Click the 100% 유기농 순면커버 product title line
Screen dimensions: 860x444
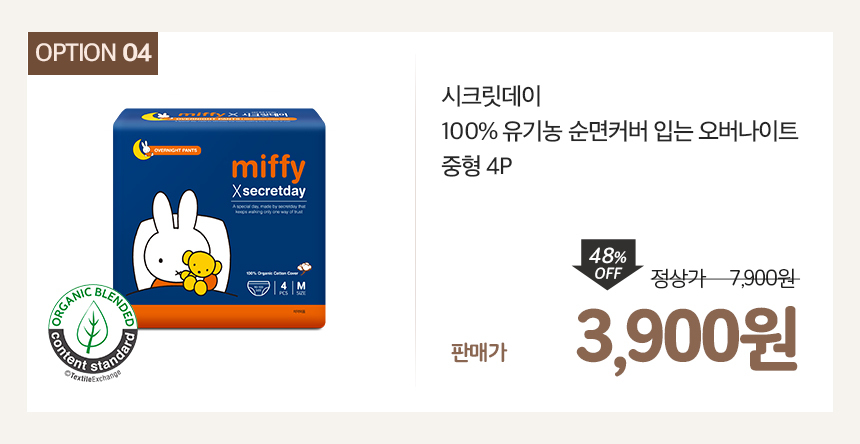click(x=620, y=132)
